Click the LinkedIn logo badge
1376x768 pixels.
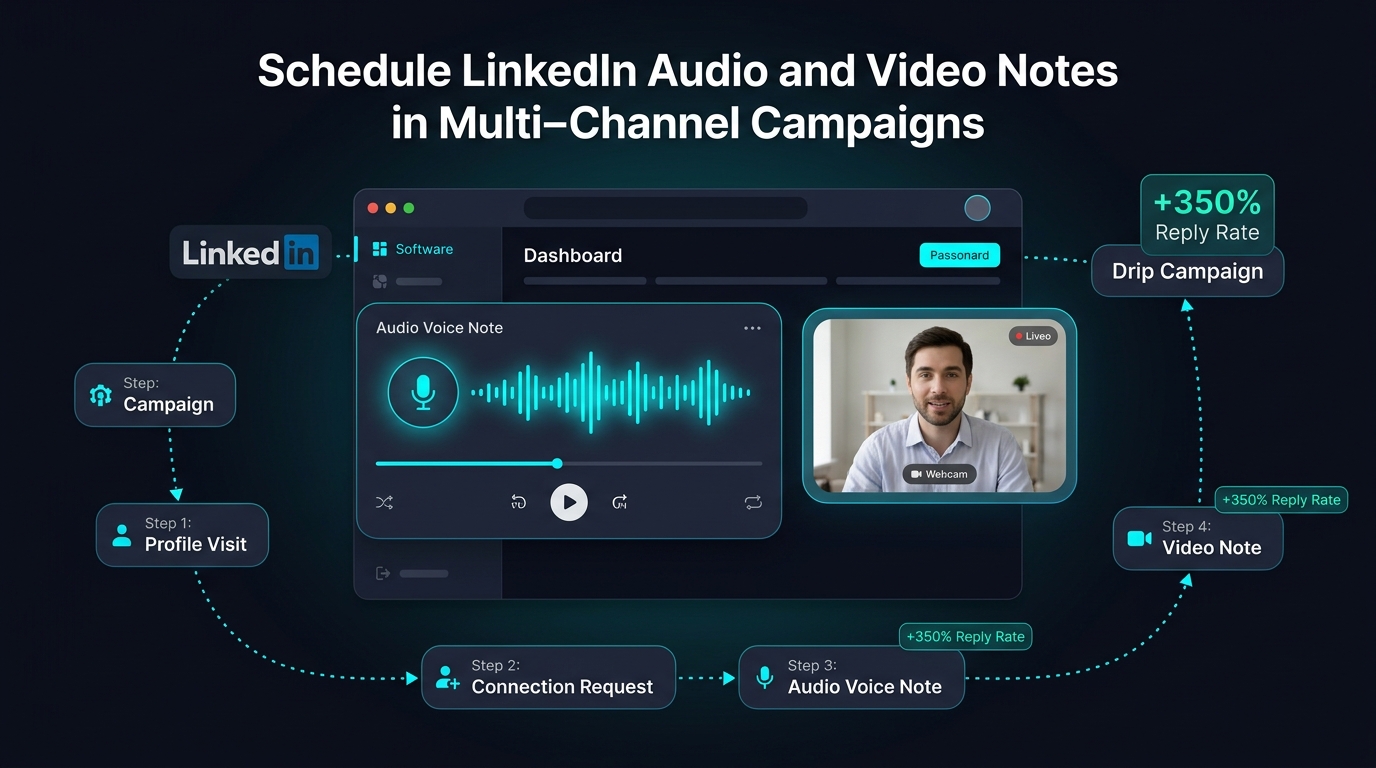(250, 252)
